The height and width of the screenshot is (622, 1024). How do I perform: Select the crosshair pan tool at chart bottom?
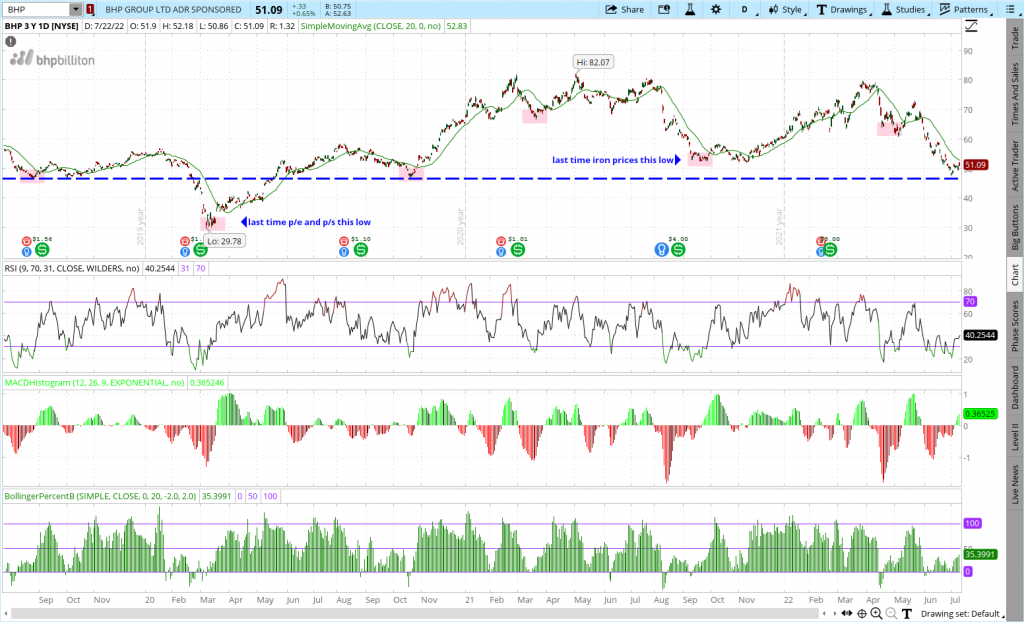pos(862,614)
